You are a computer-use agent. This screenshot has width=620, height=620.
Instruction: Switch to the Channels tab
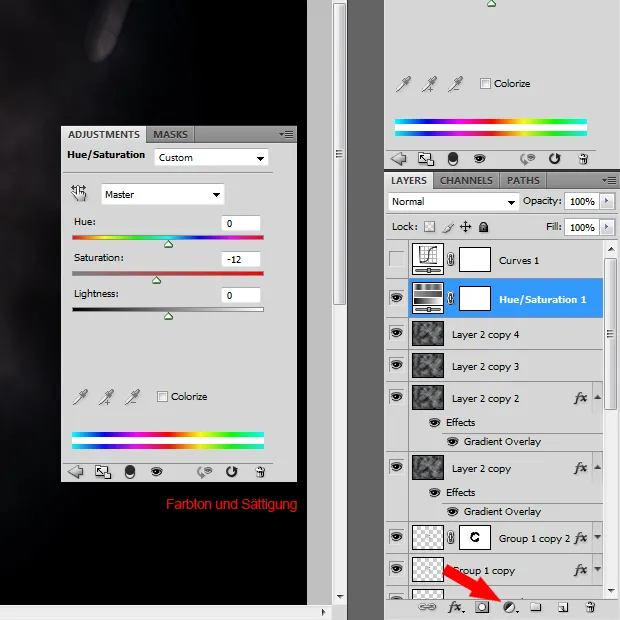pyautogui.click(x=466, y=181)
